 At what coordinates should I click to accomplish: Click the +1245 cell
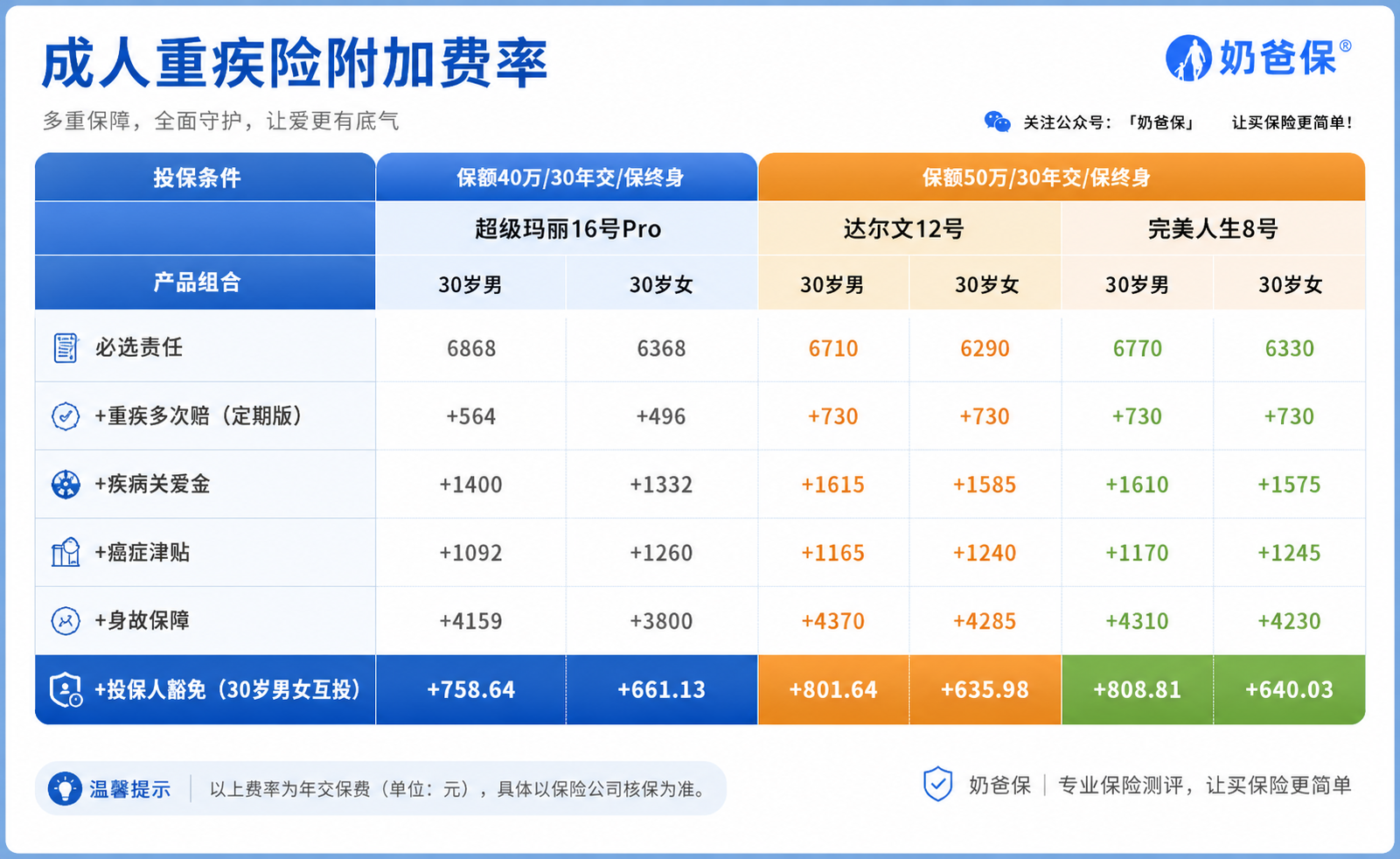tap(1290, 553)
